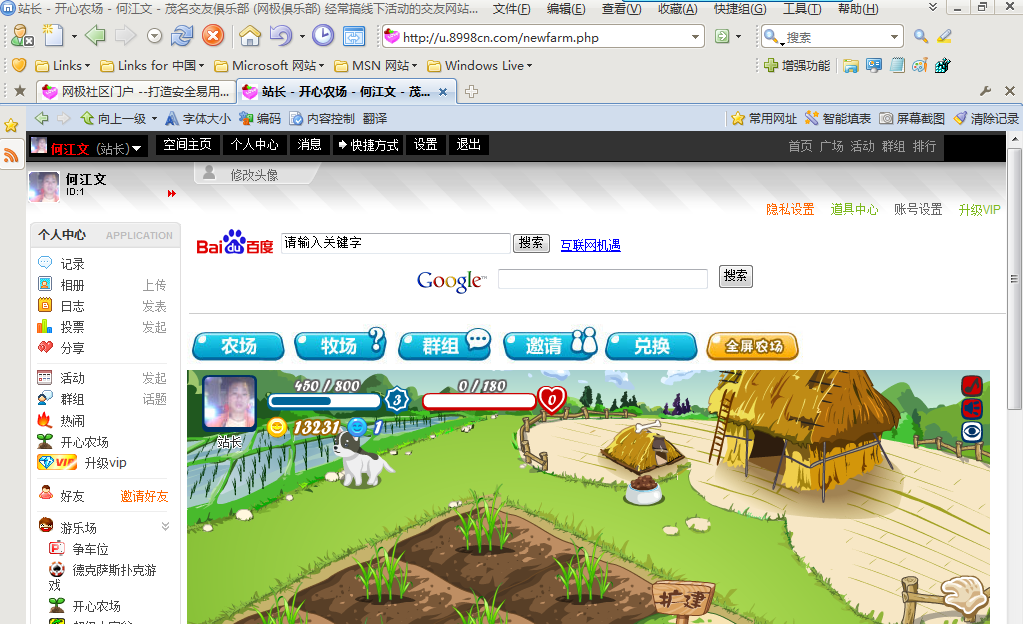Collapse the 游乐场 section chevron
Viewport: 1023px width, 624px height.
[165, 526]
